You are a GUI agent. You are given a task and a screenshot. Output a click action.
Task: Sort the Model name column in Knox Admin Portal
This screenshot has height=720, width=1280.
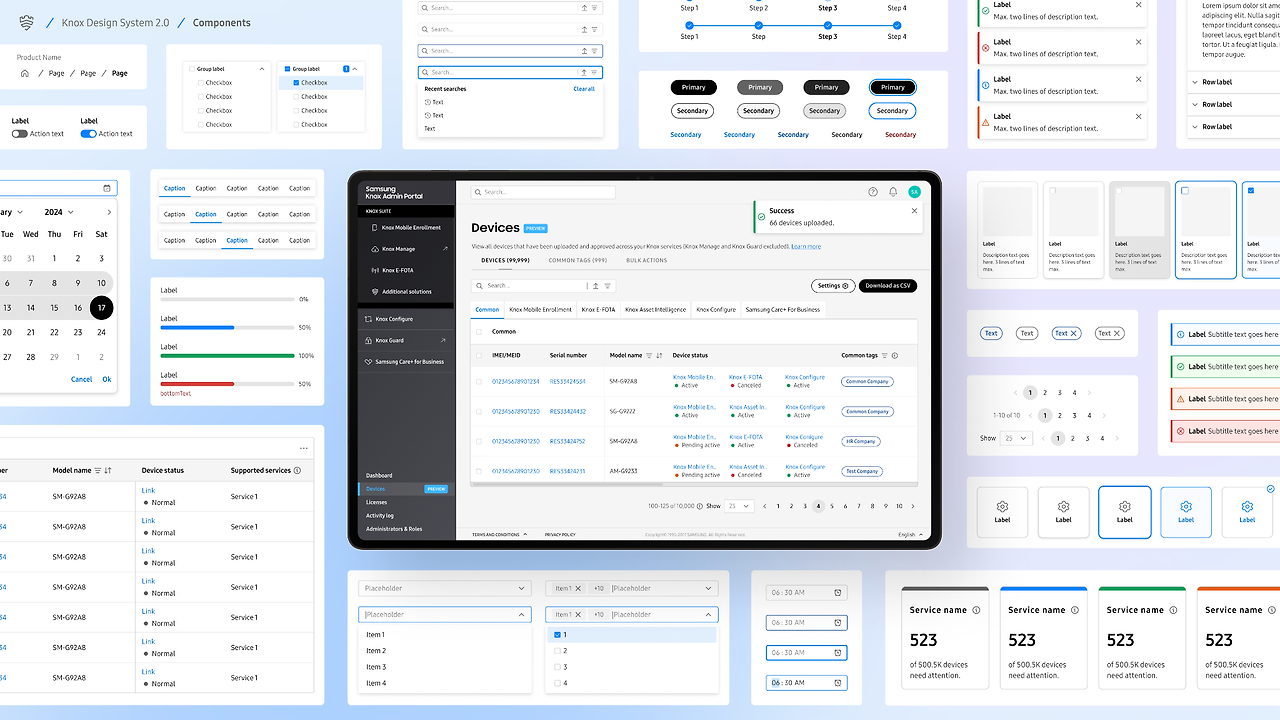pos(659,355)
